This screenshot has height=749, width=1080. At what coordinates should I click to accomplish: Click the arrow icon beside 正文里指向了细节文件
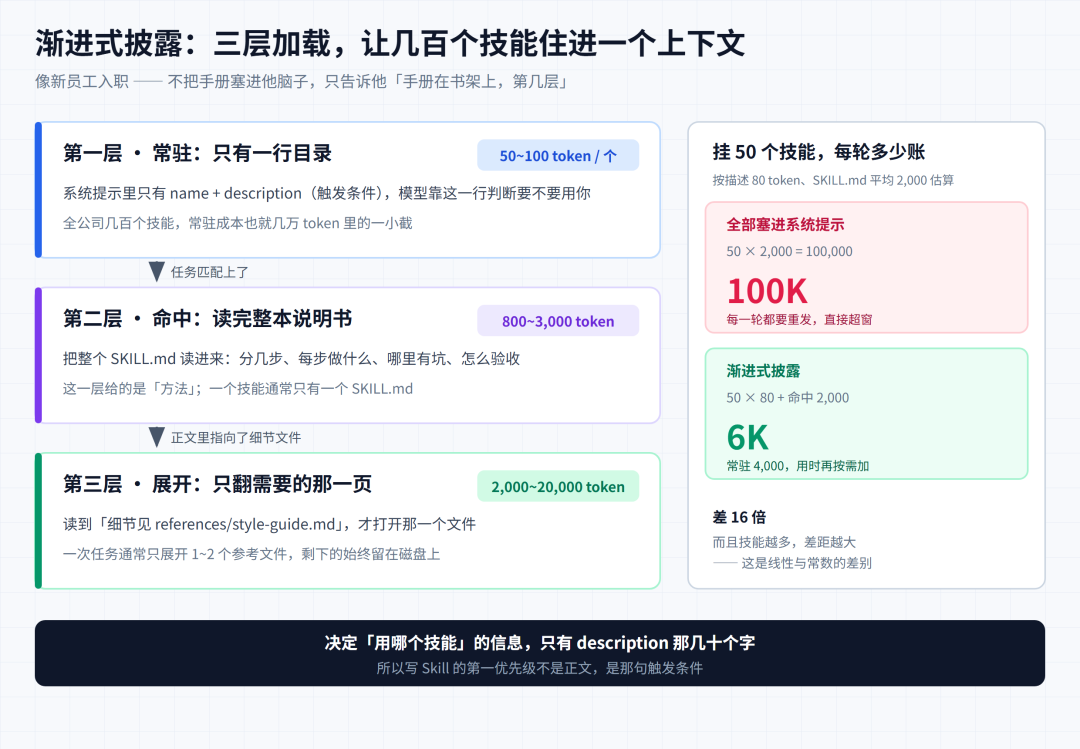click(156, 437)
